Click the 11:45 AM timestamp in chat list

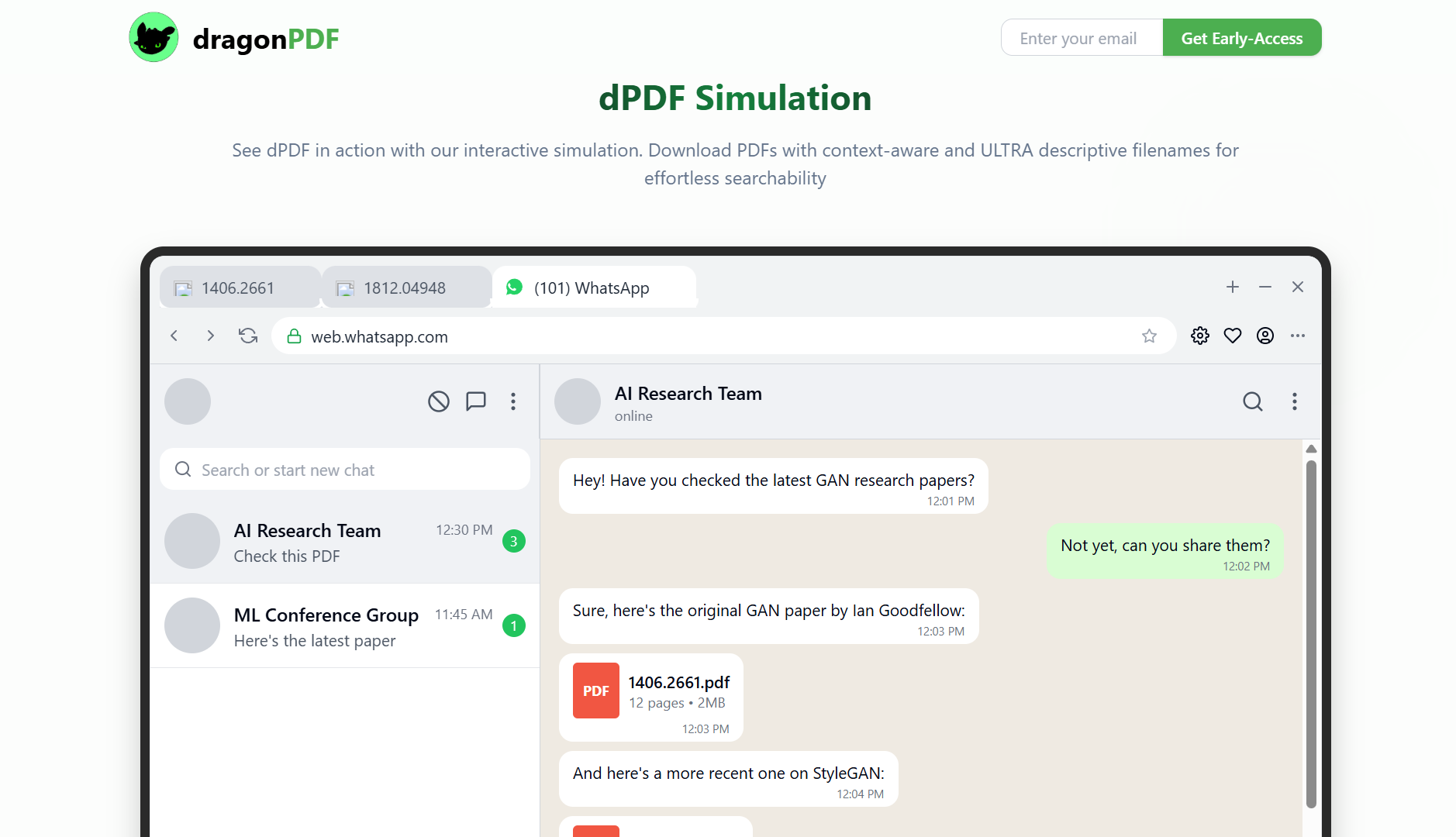click(x=464, y=615)
